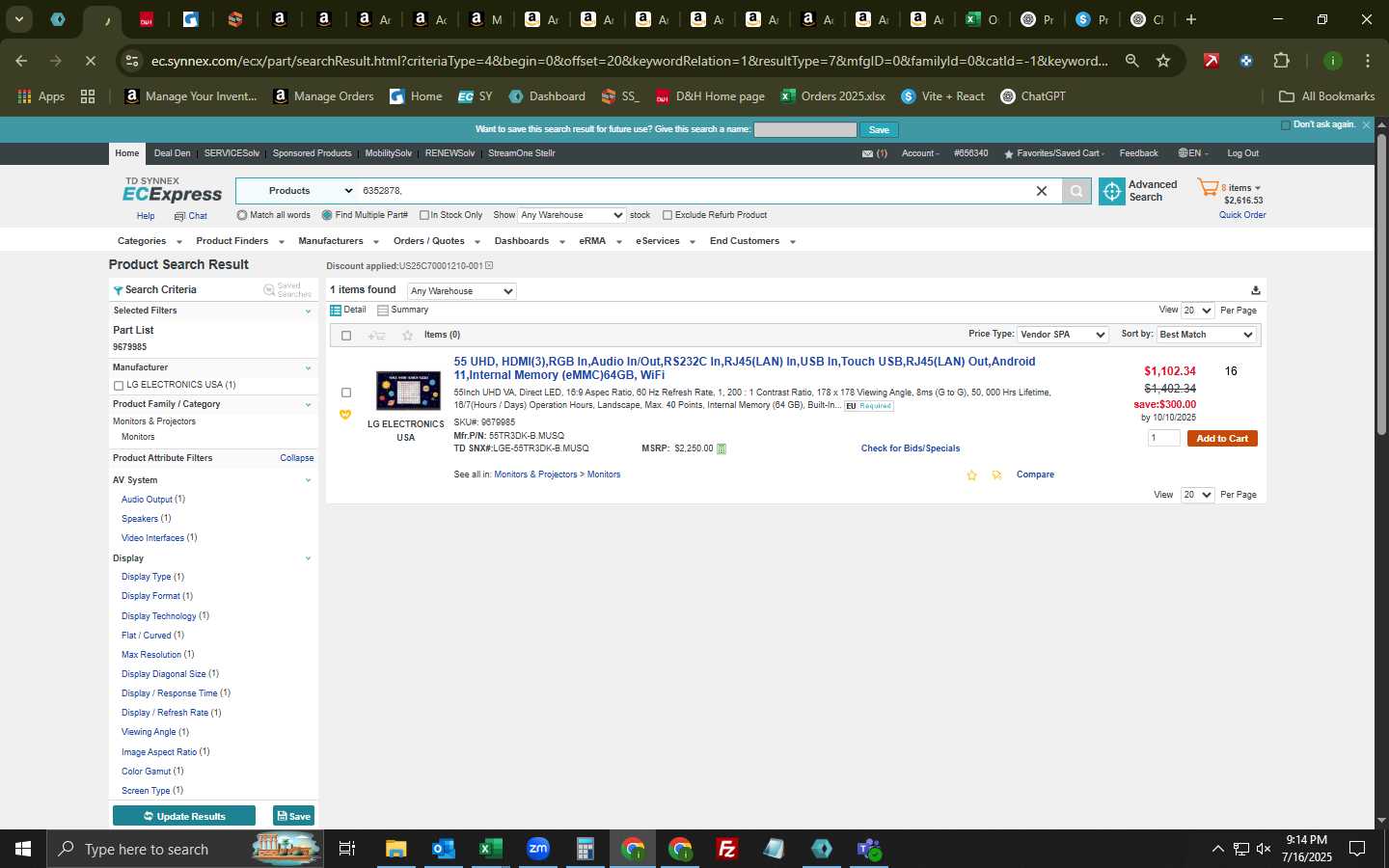Screen dimensions: 1389x868
Task: Change top View per page dropdown
Action: [x=1198, y=311]
